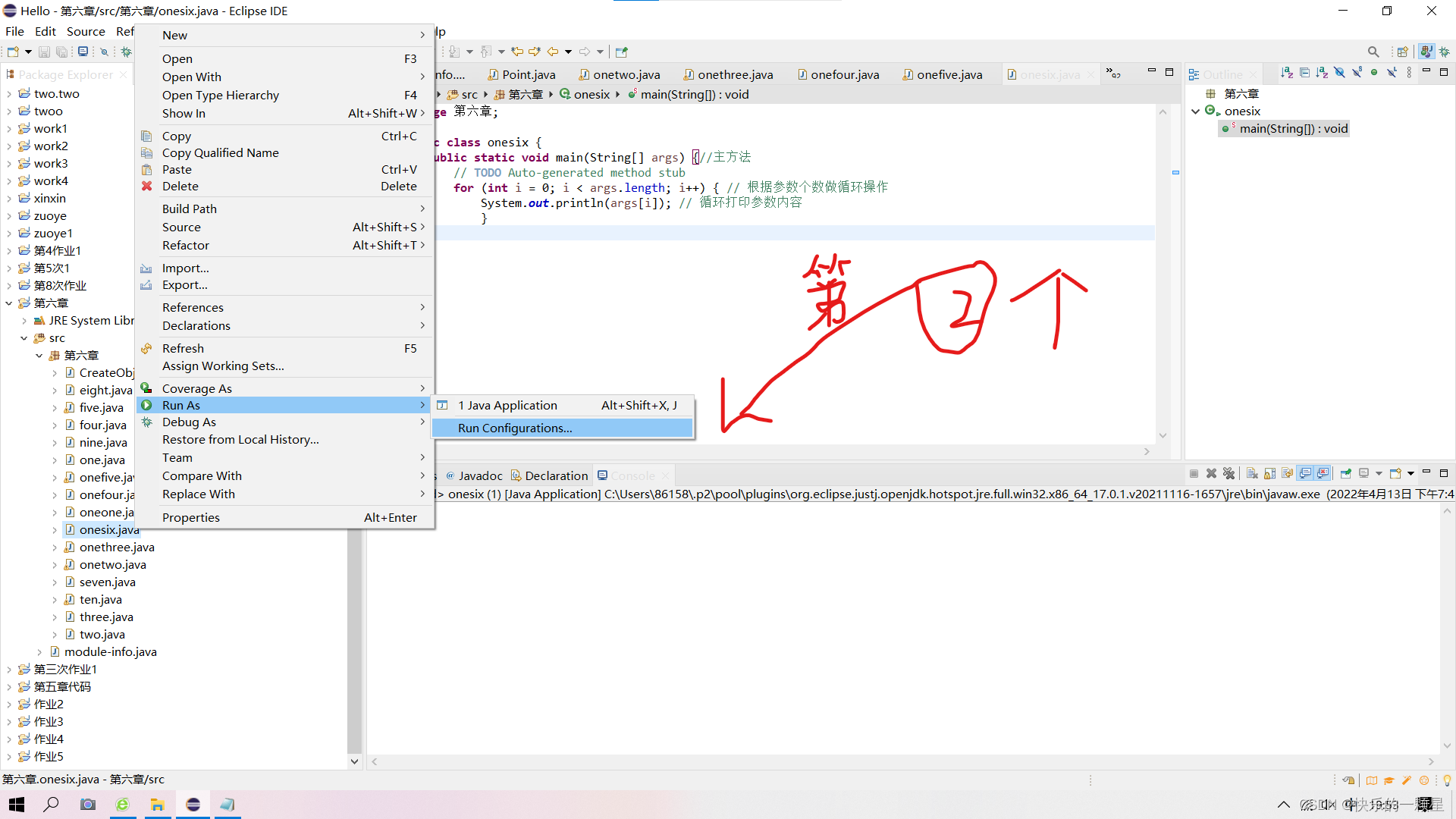
Task: Click Remove Launch gray X in Console
Action: pos(1211,473)
